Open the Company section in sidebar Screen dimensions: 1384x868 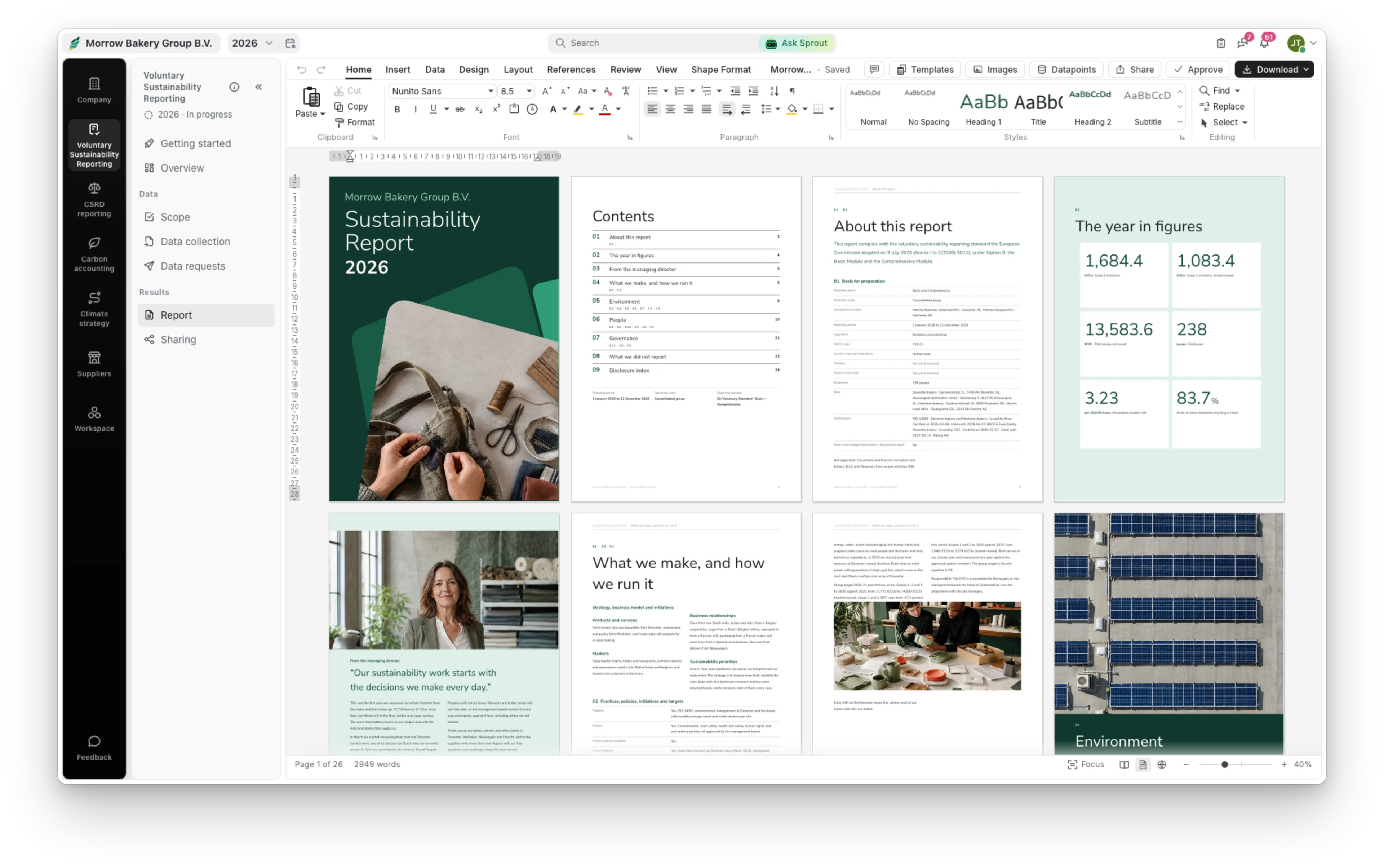(94, 91)
